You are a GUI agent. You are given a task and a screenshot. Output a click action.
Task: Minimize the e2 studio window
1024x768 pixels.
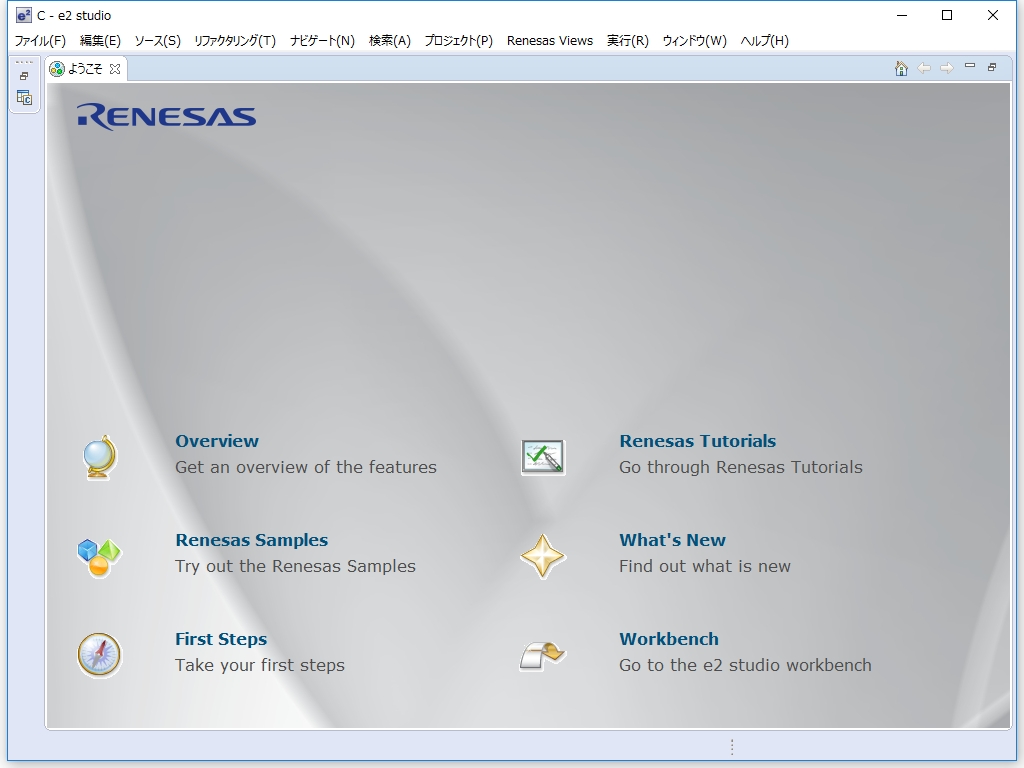[x=903, y=15]
